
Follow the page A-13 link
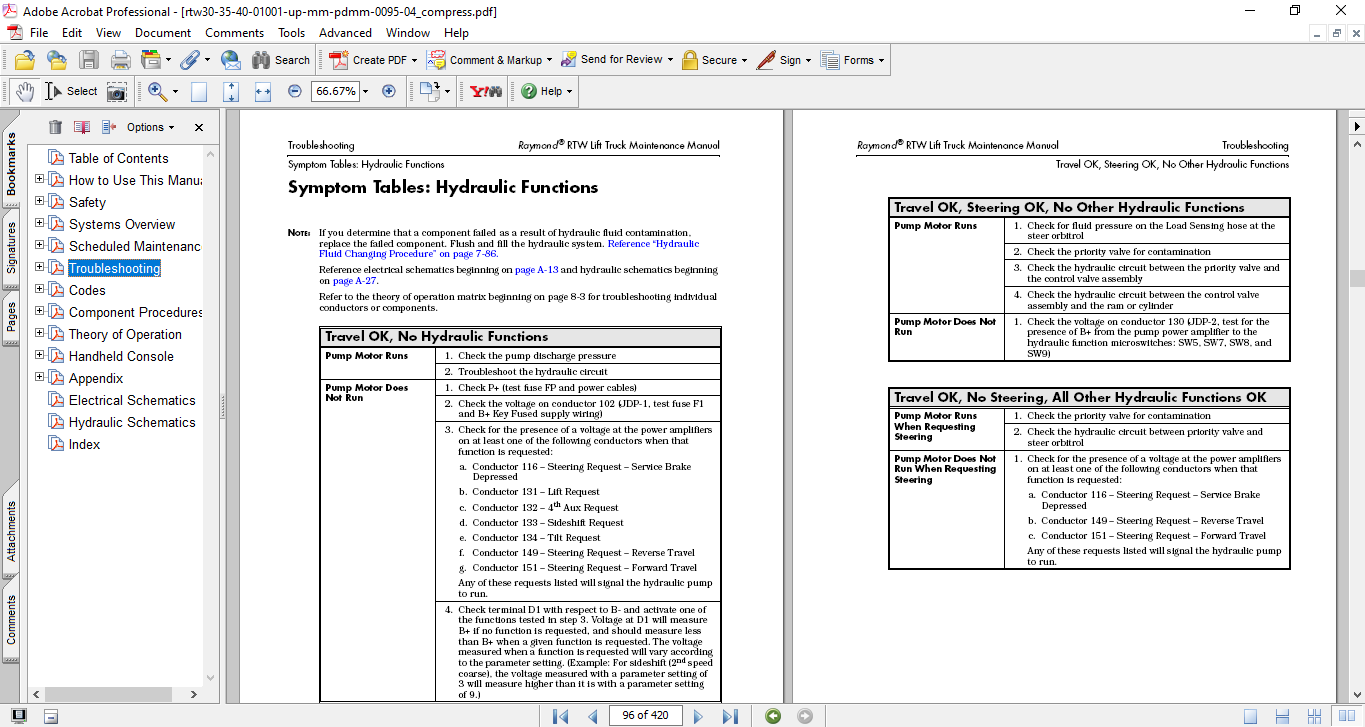535,270
